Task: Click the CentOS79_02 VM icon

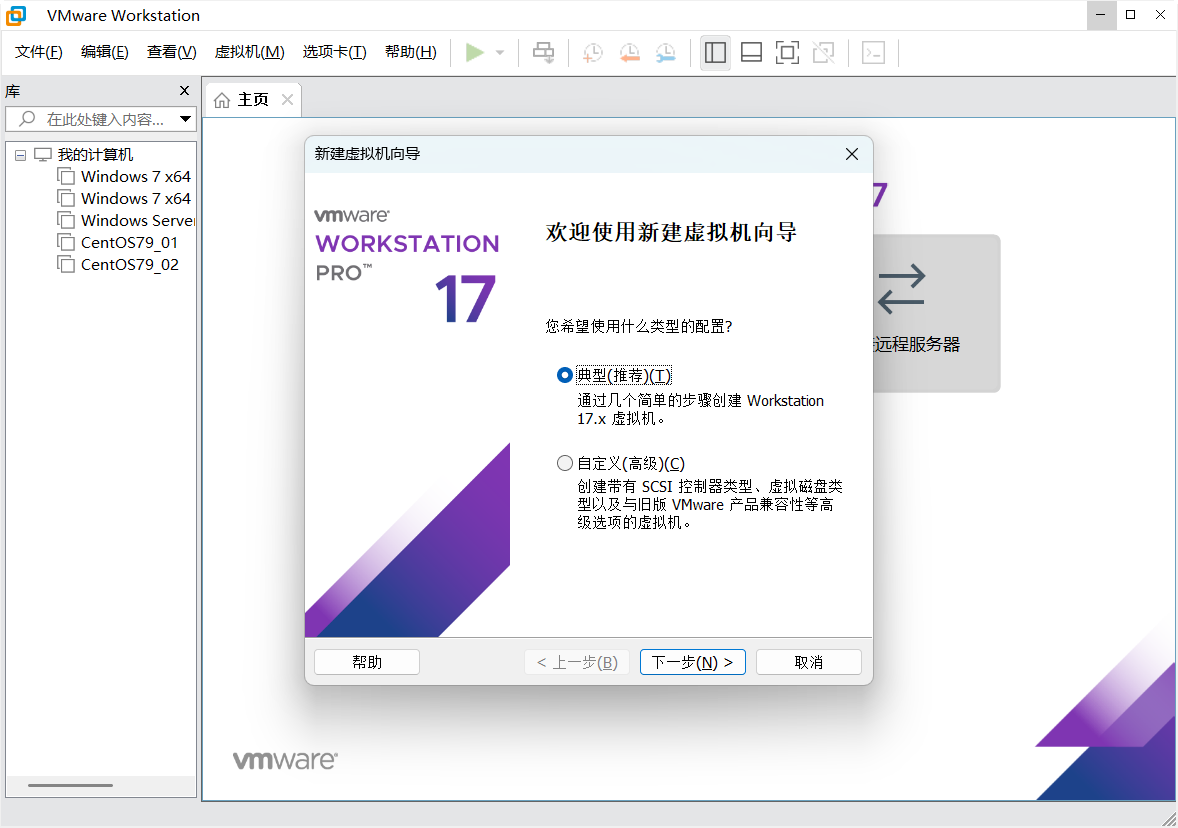Action: pyautogui.click(x=66, y=264)
